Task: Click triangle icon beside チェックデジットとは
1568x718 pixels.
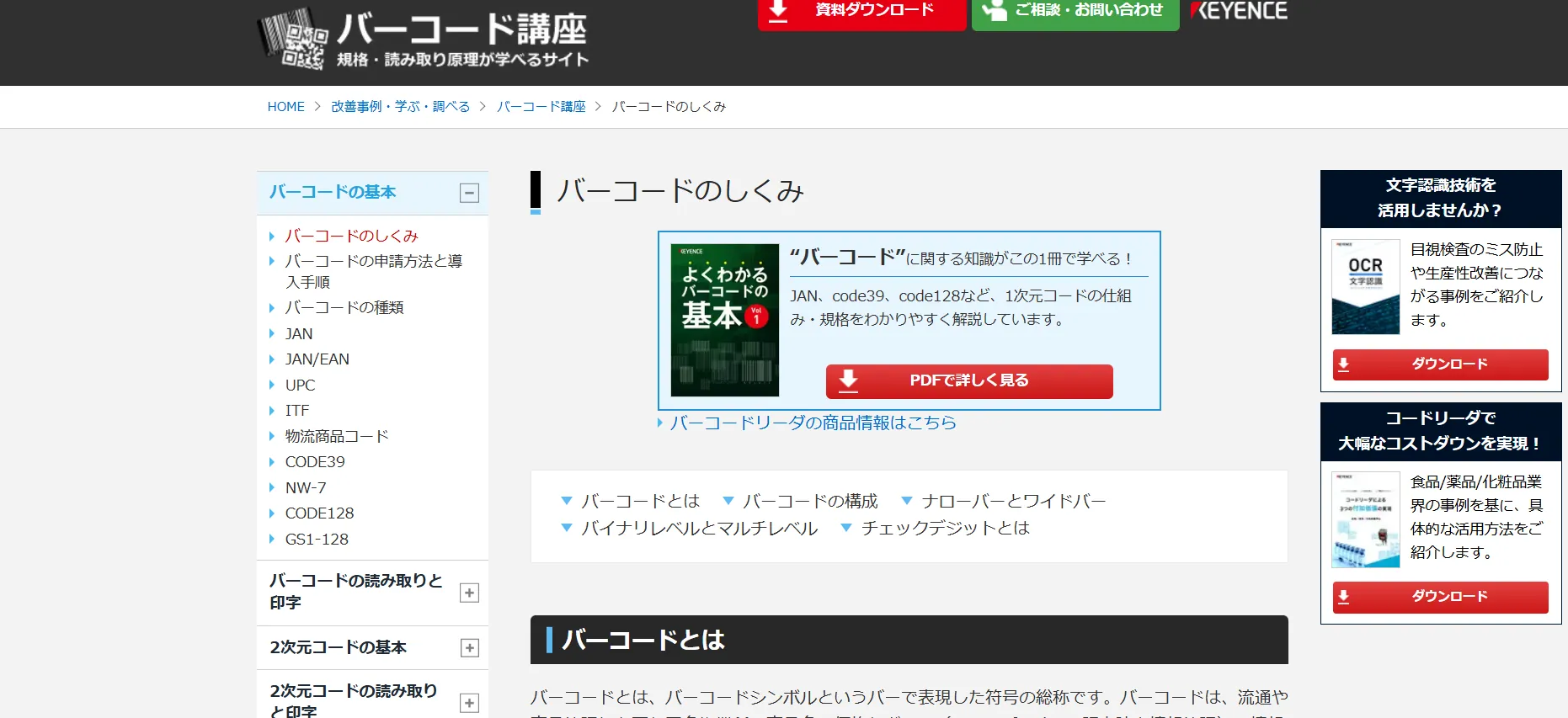Action: (846, 528)
